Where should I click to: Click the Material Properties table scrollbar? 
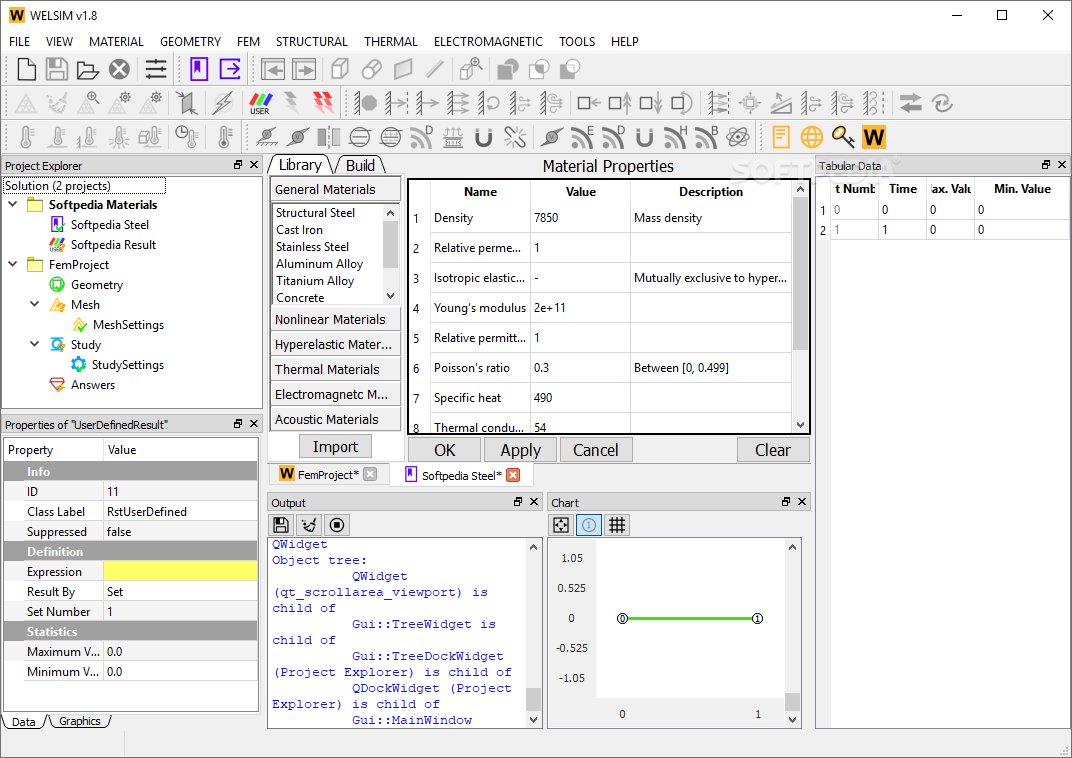point(800,273)
